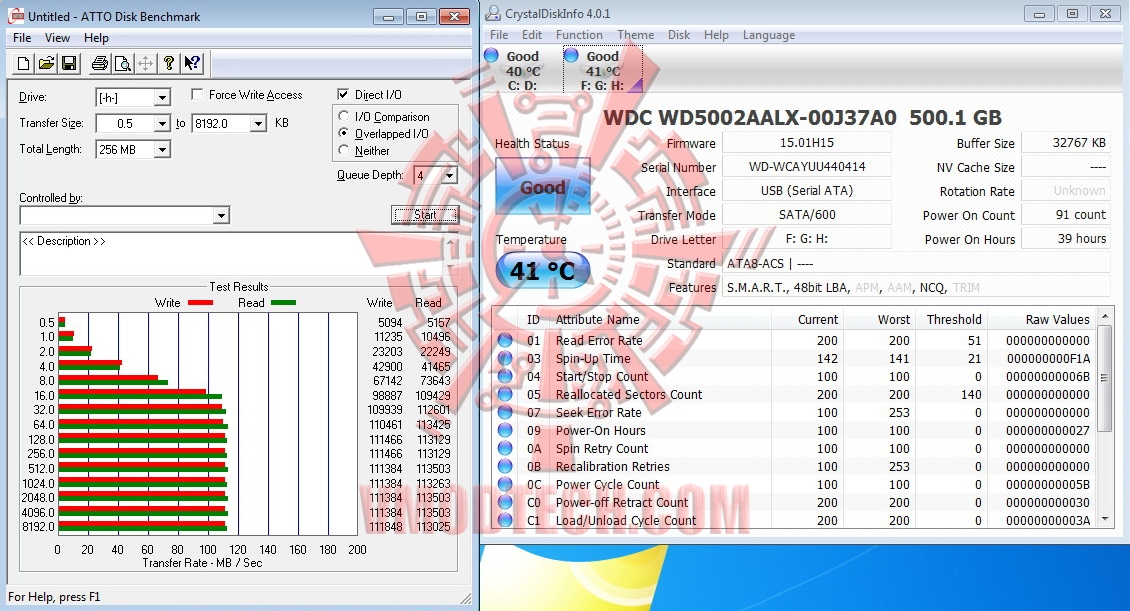
Task: Click status orb for Recalibration Retries
Action: pyautogui.click(x=504, y=466)
